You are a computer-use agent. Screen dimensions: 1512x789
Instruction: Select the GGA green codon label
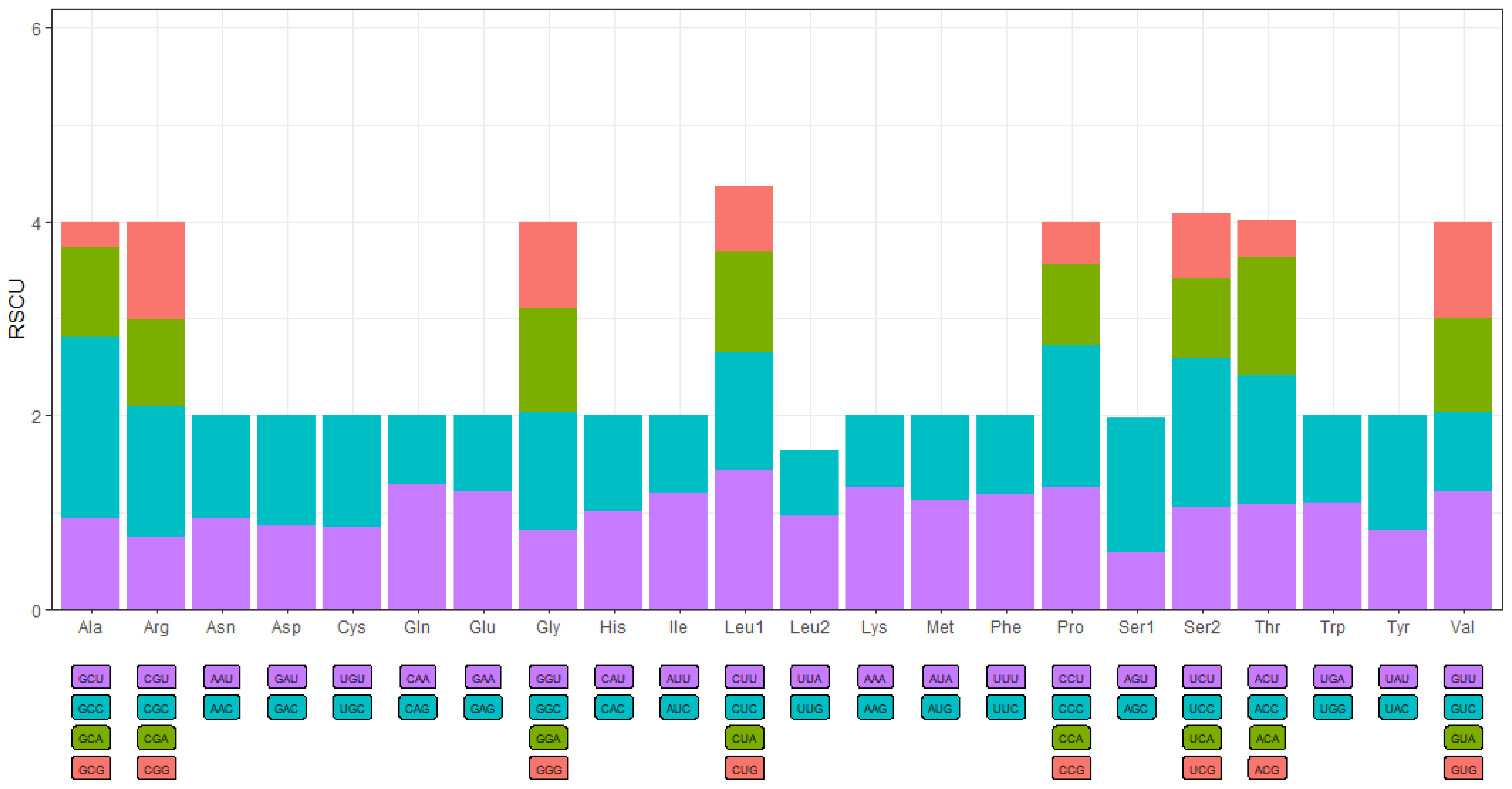548,738
